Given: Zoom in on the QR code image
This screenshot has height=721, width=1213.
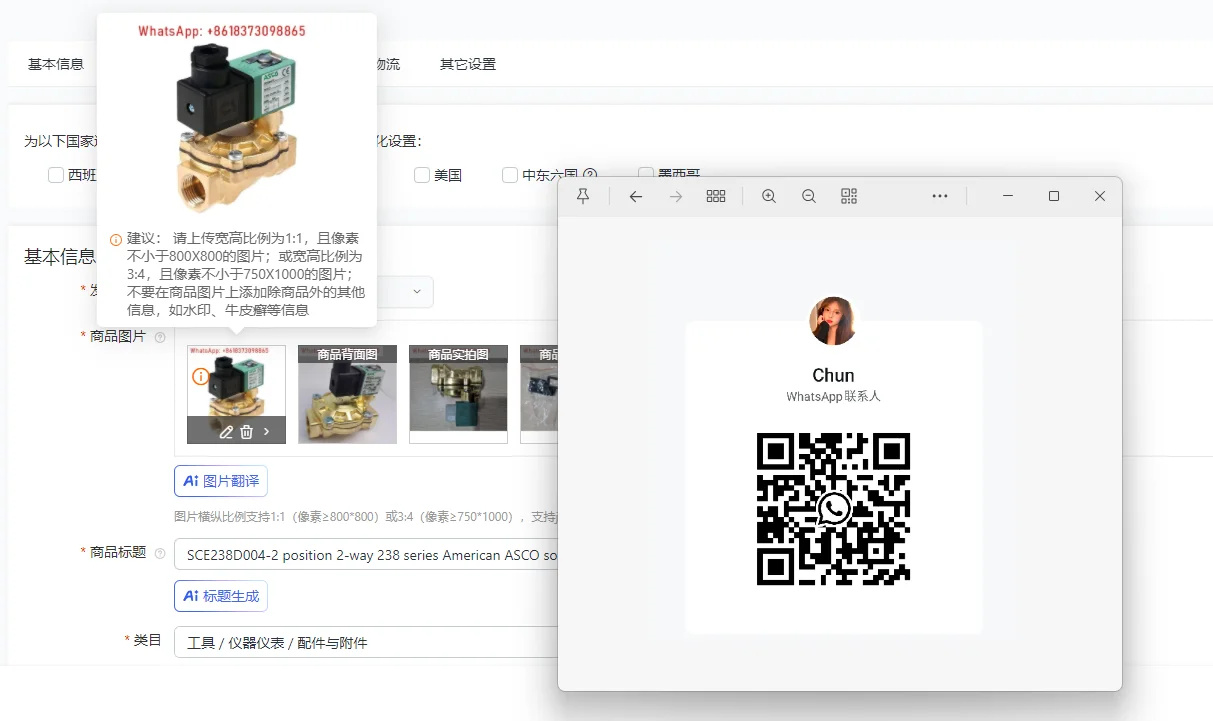Looking at the screenshot, I should coord(769,197).
